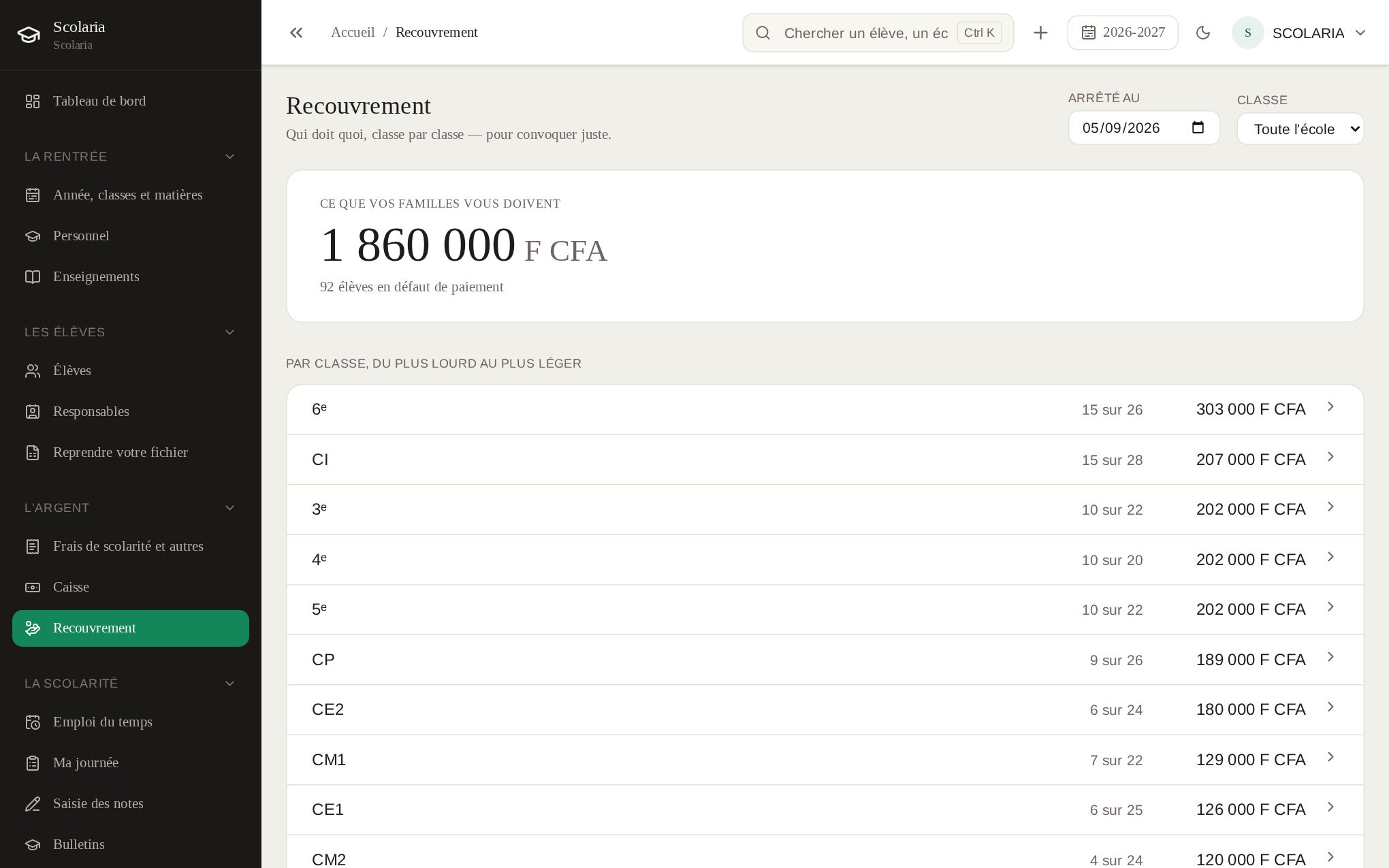Viewport: 1389px width, 868px height.
Task: Click the plus icon in the top bar
Action: [1040, 33]
